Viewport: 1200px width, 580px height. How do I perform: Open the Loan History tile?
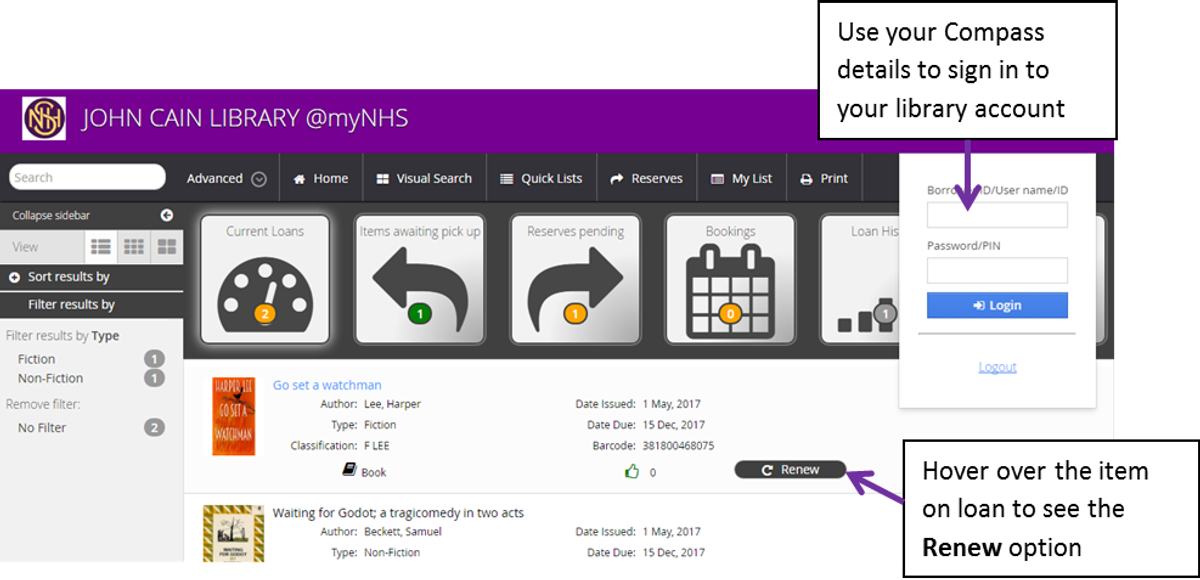pos(860,279)
